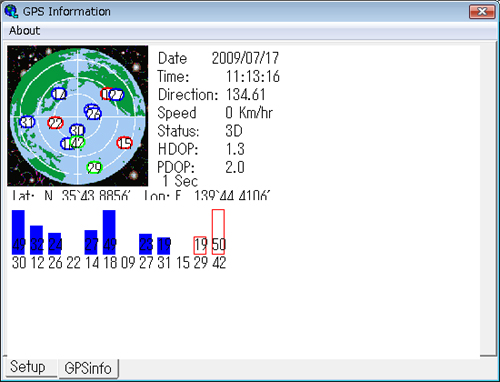
Task: Click the signal bar showing 24 for satellite 26
Action: 55,244
